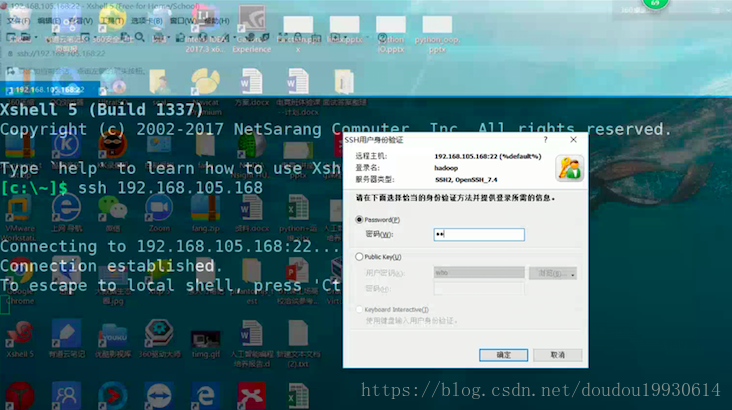Click the ssh://192.168.105.168:22 address bar
The width and height of the screenshot is (732, 410).
tap(61, 54)
